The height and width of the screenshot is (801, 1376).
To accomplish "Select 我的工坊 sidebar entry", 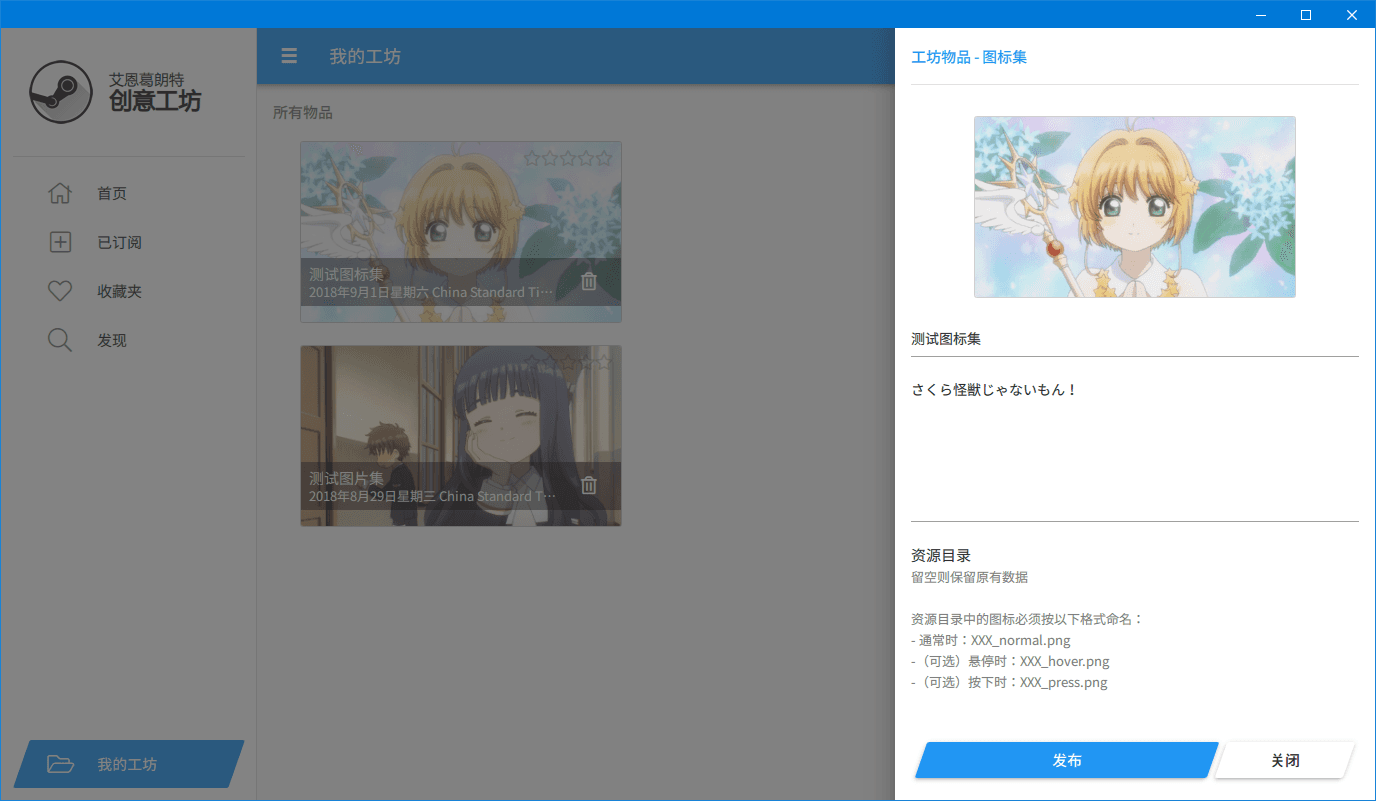I will click(x=129, y=764).
